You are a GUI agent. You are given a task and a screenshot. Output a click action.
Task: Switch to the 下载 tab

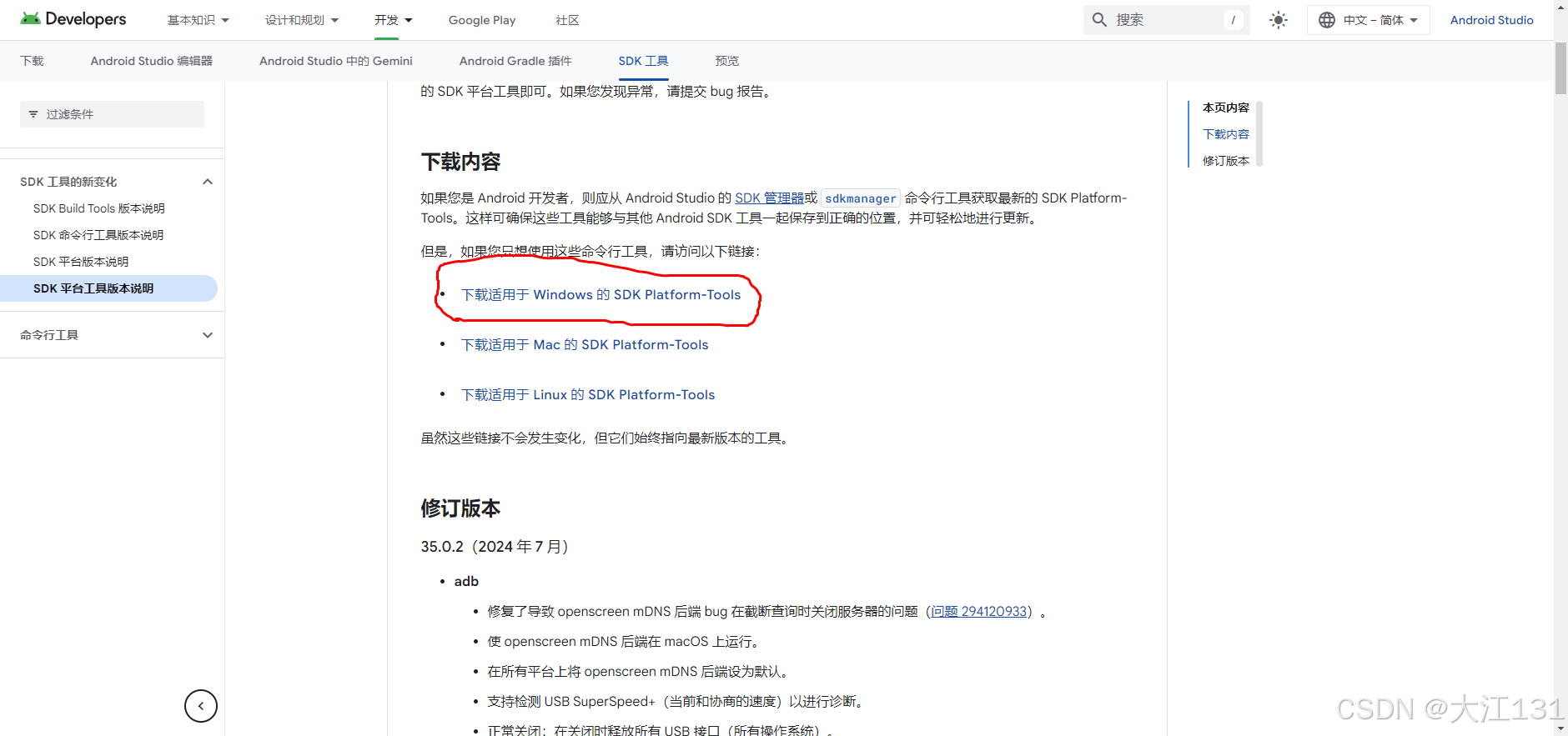click(32, 61)
